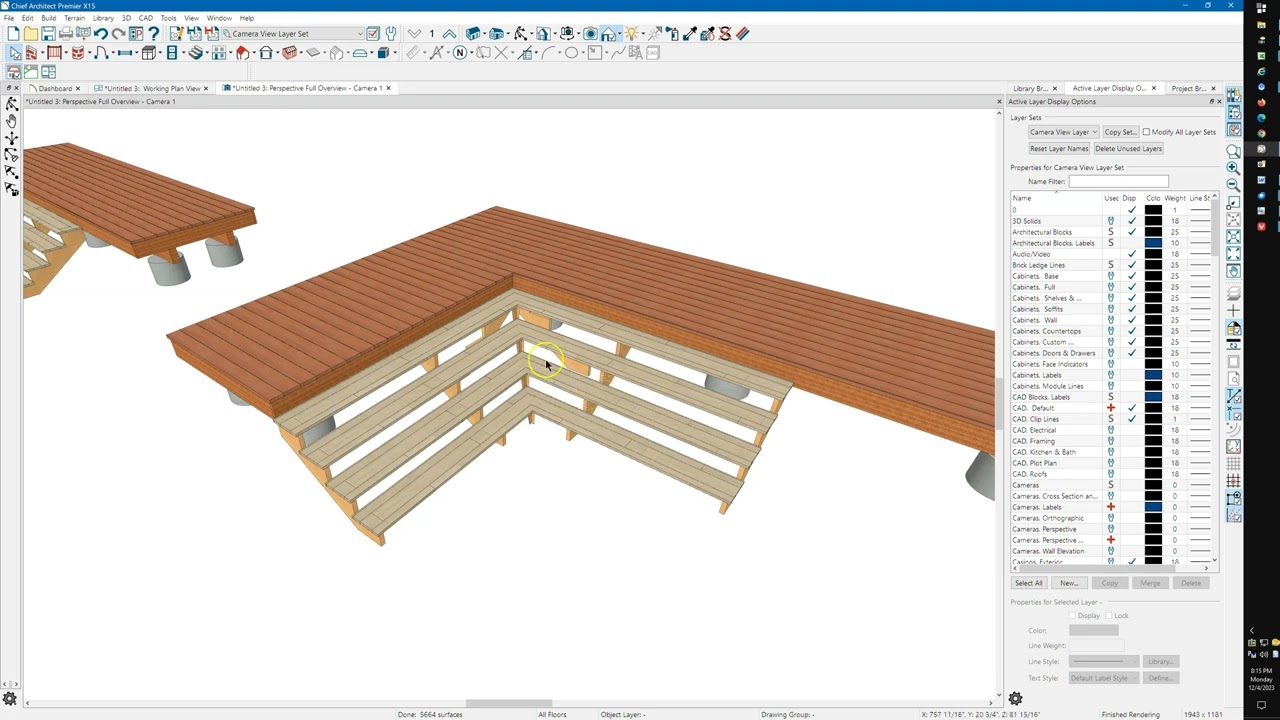Click the Delete Unused Layers button
Image resolution: width=1280 pixels, height=720 pixels.
pyautogui.click(x=1128, y=148)
